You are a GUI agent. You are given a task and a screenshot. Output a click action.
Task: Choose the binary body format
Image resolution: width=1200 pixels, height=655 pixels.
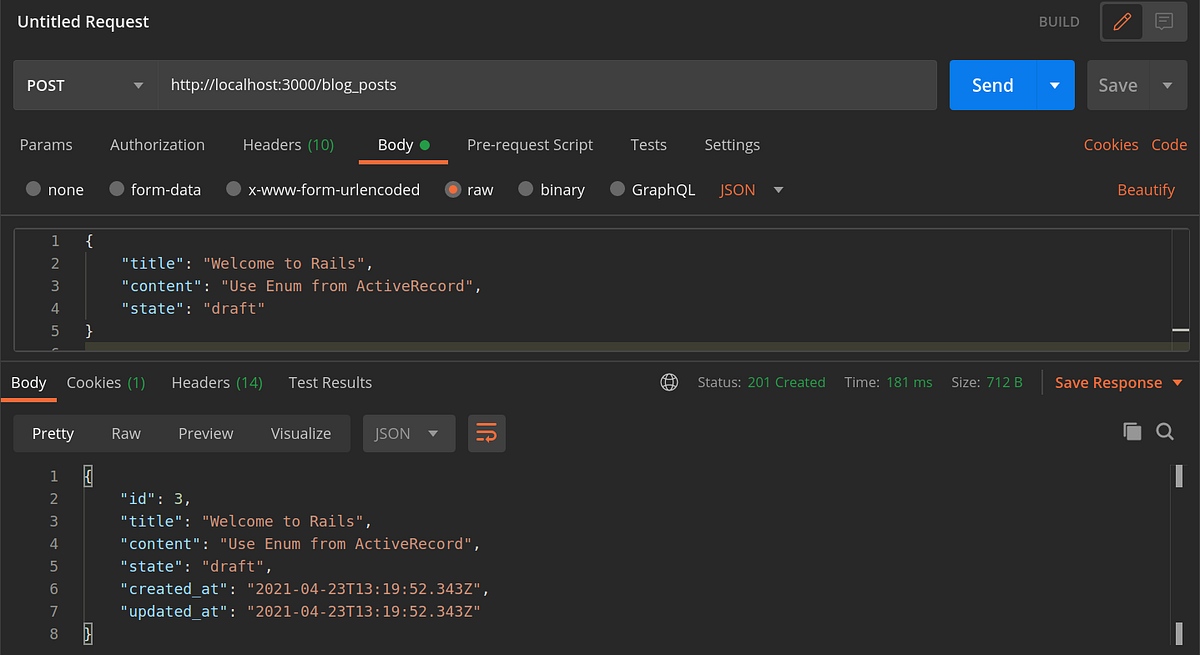(551, 189)
